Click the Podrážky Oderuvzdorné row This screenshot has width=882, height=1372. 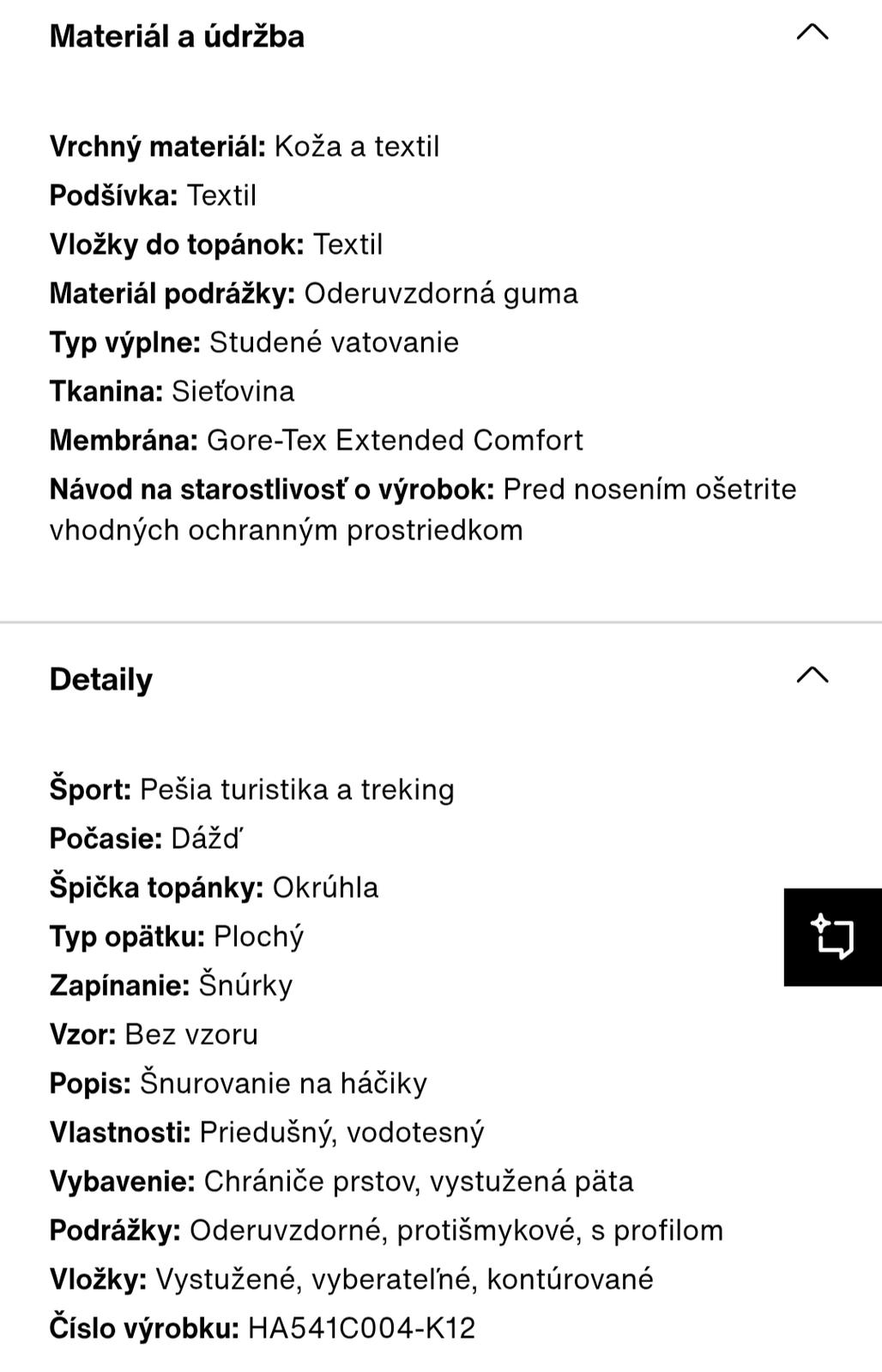386,1231
